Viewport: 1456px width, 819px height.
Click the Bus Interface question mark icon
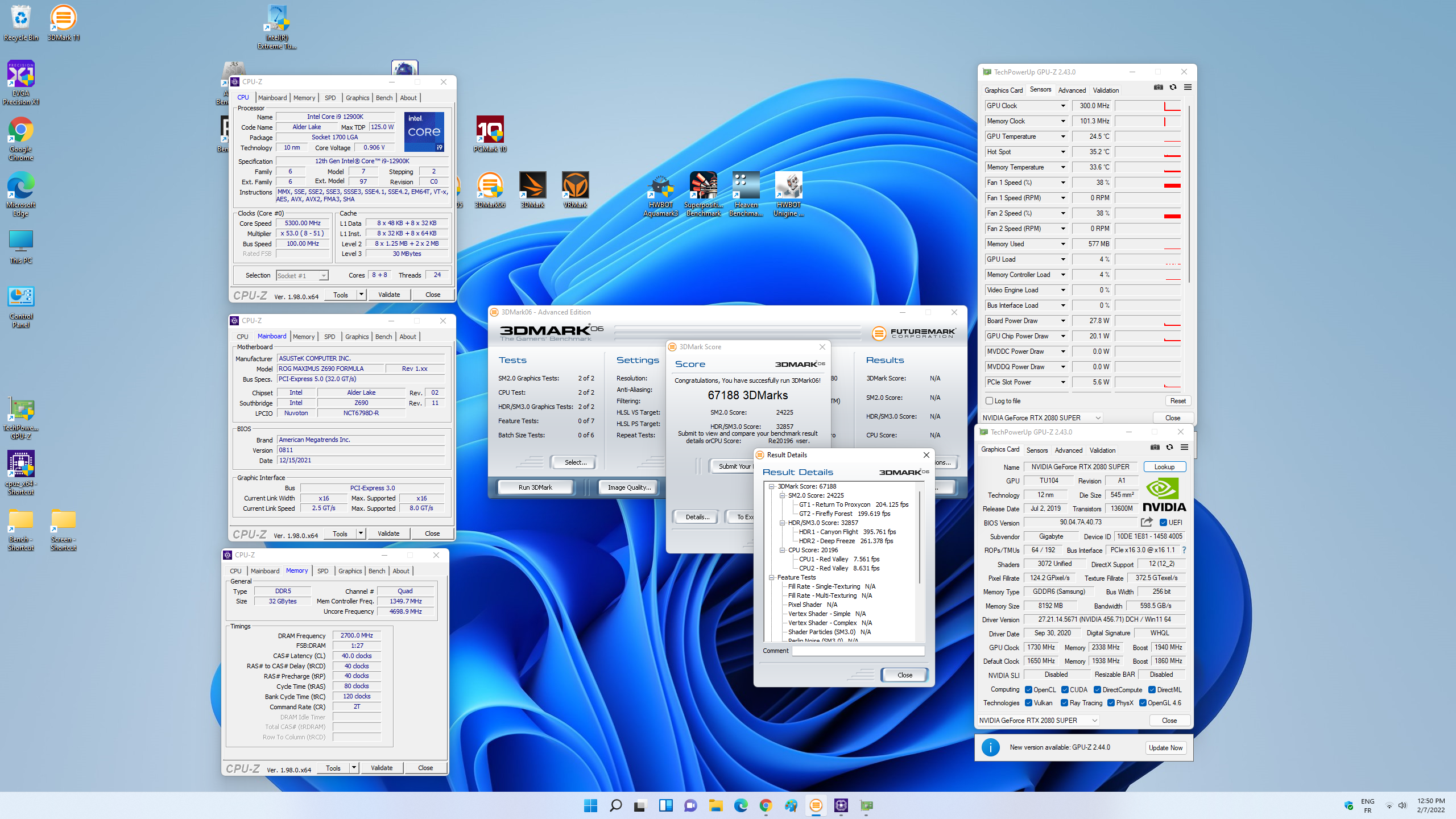[x=1184, y=550]
